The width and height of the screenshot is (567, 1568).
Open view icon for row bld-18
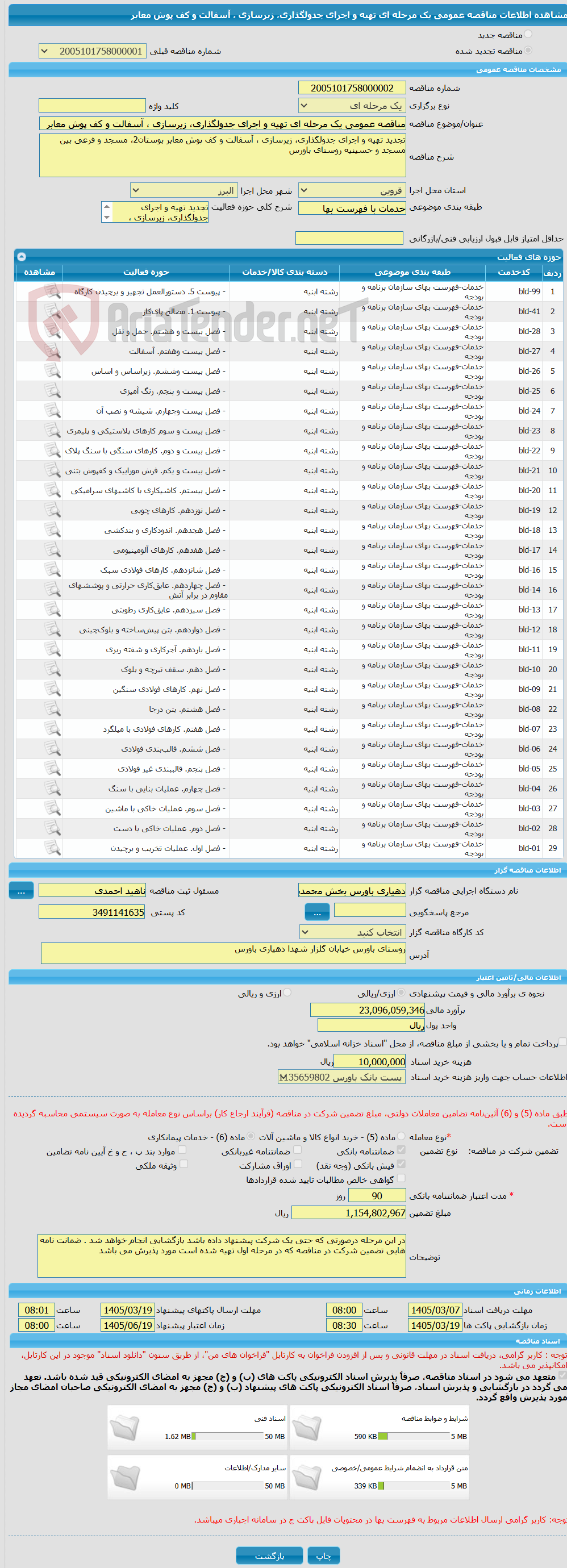pos(53,530)
